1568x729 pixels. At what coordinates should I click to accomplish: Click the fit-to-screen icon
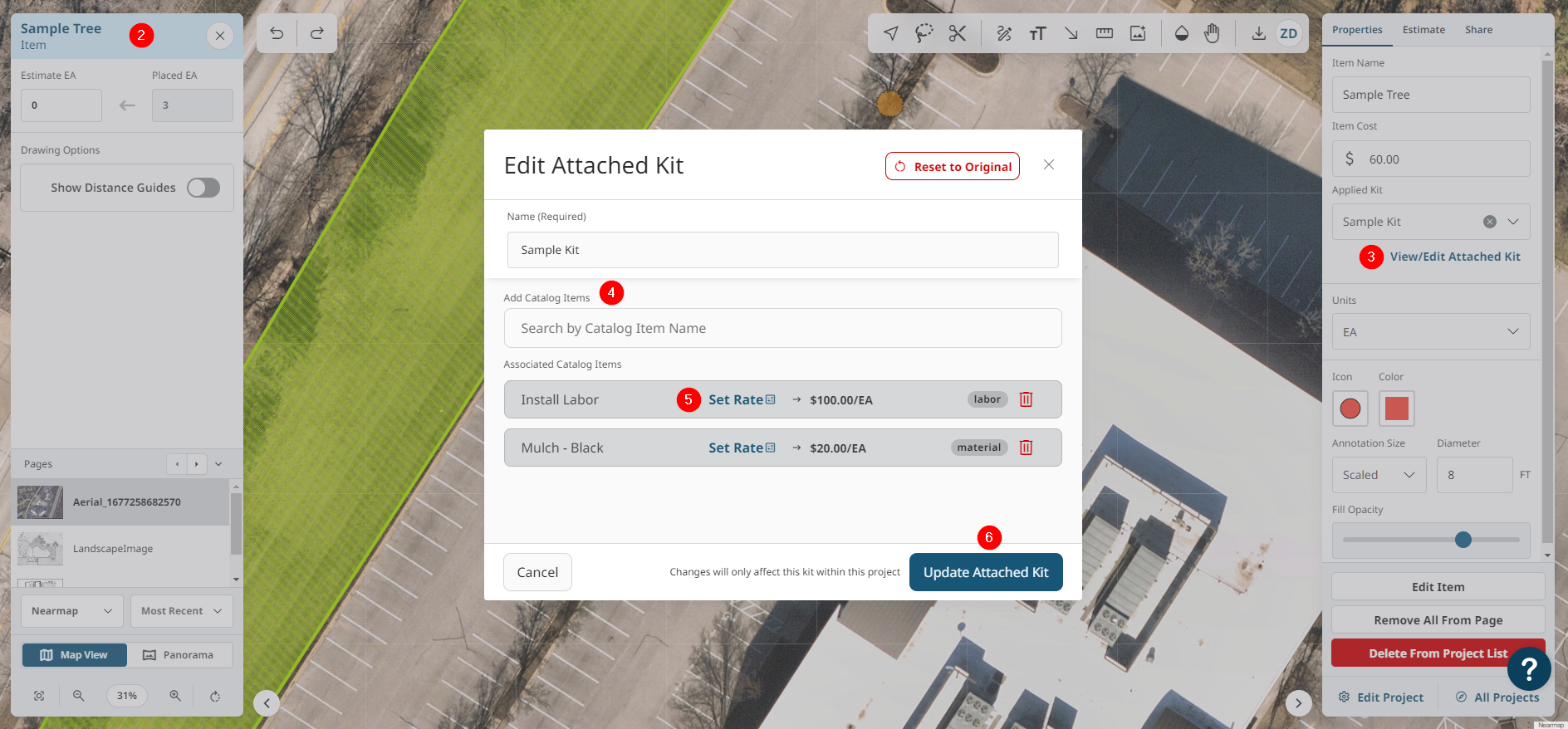click(x=39, y=696)
